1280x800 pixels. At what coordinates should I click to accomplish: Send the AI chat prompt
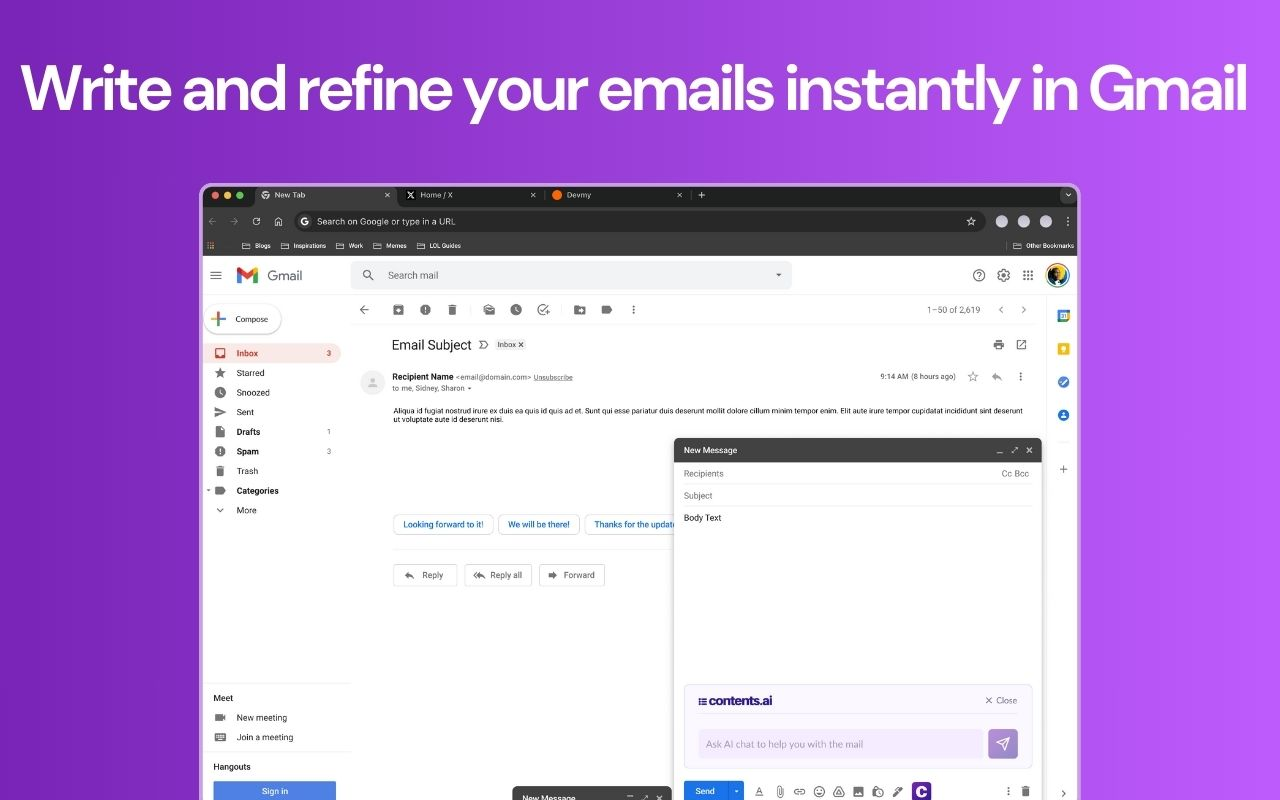tap(1002, 744)
